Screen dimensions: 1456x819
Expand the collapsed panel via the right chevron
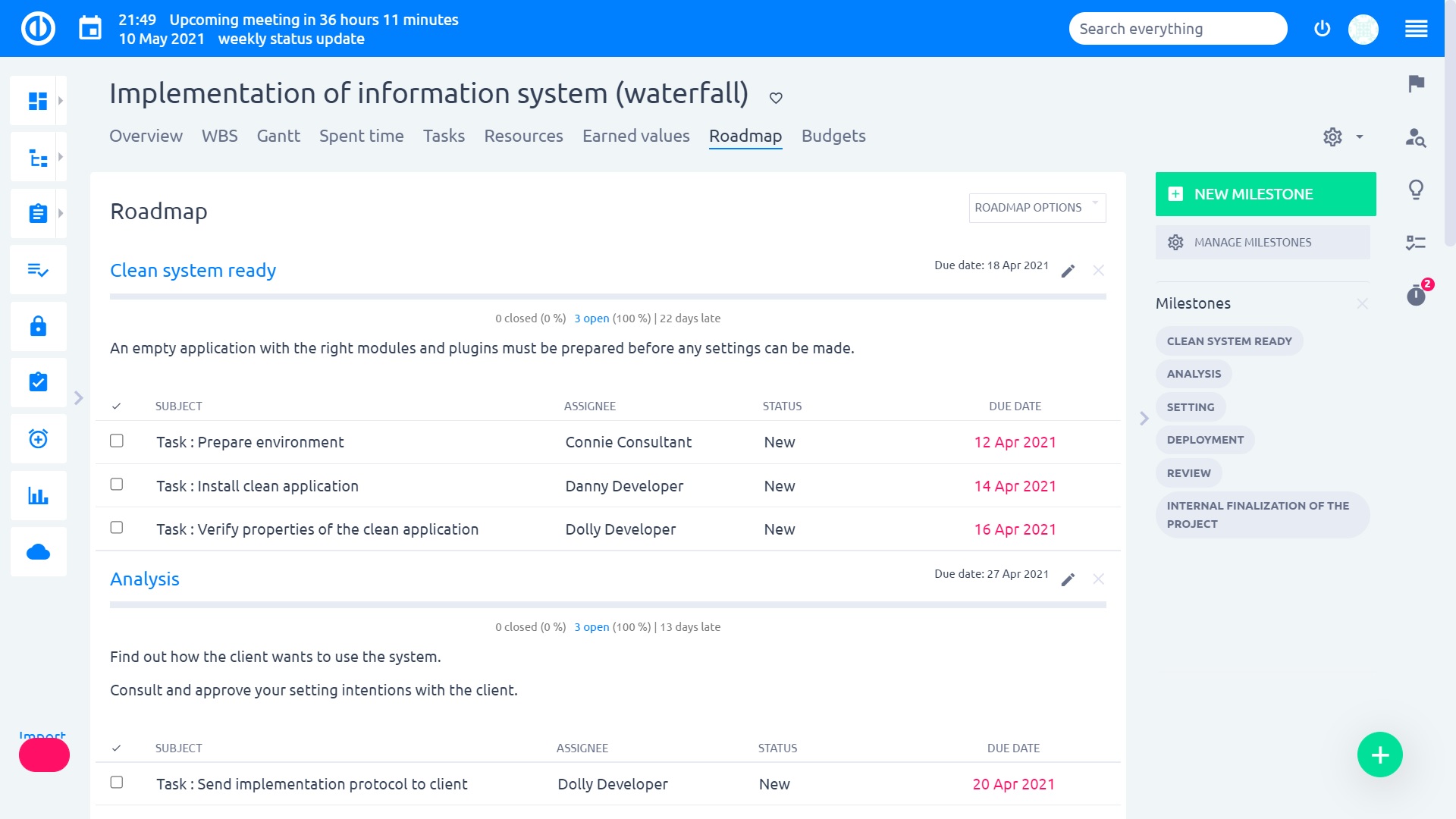[1144, 418]
